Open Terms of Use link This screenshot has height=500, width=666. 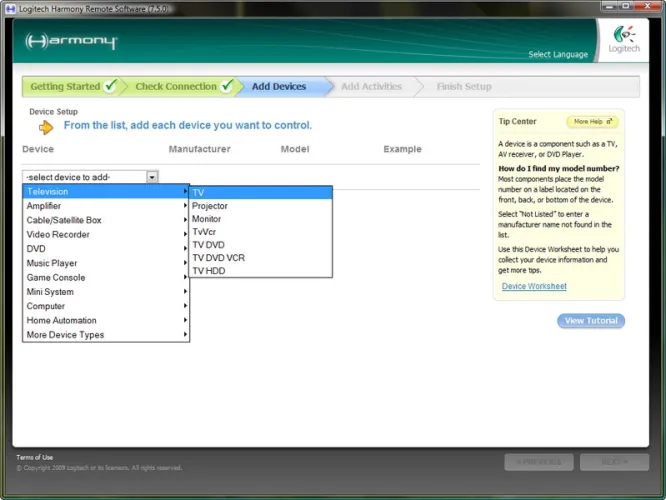pyautogui.click(x=34, y=457)
